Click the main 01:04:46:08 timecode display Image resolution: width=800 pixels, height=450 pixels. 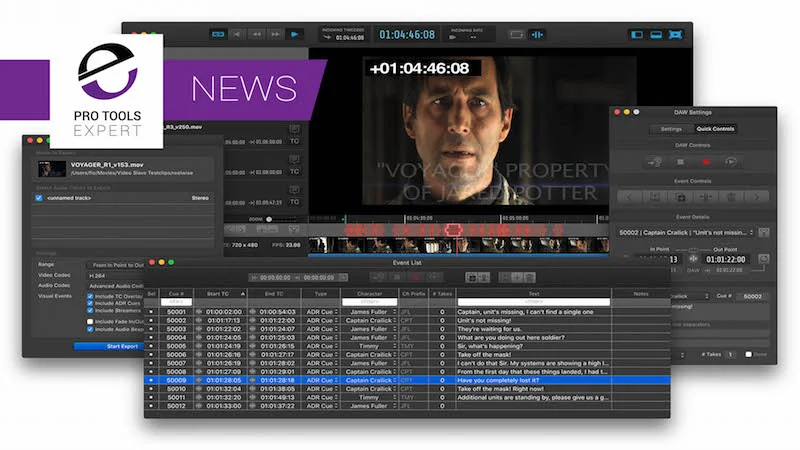(x=407, y=35)
